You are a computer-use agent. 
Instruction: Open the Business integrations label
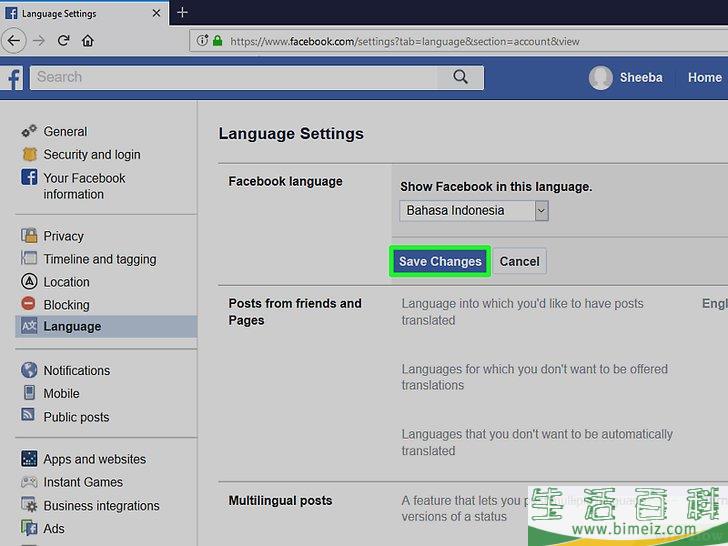tap(101, 506)
